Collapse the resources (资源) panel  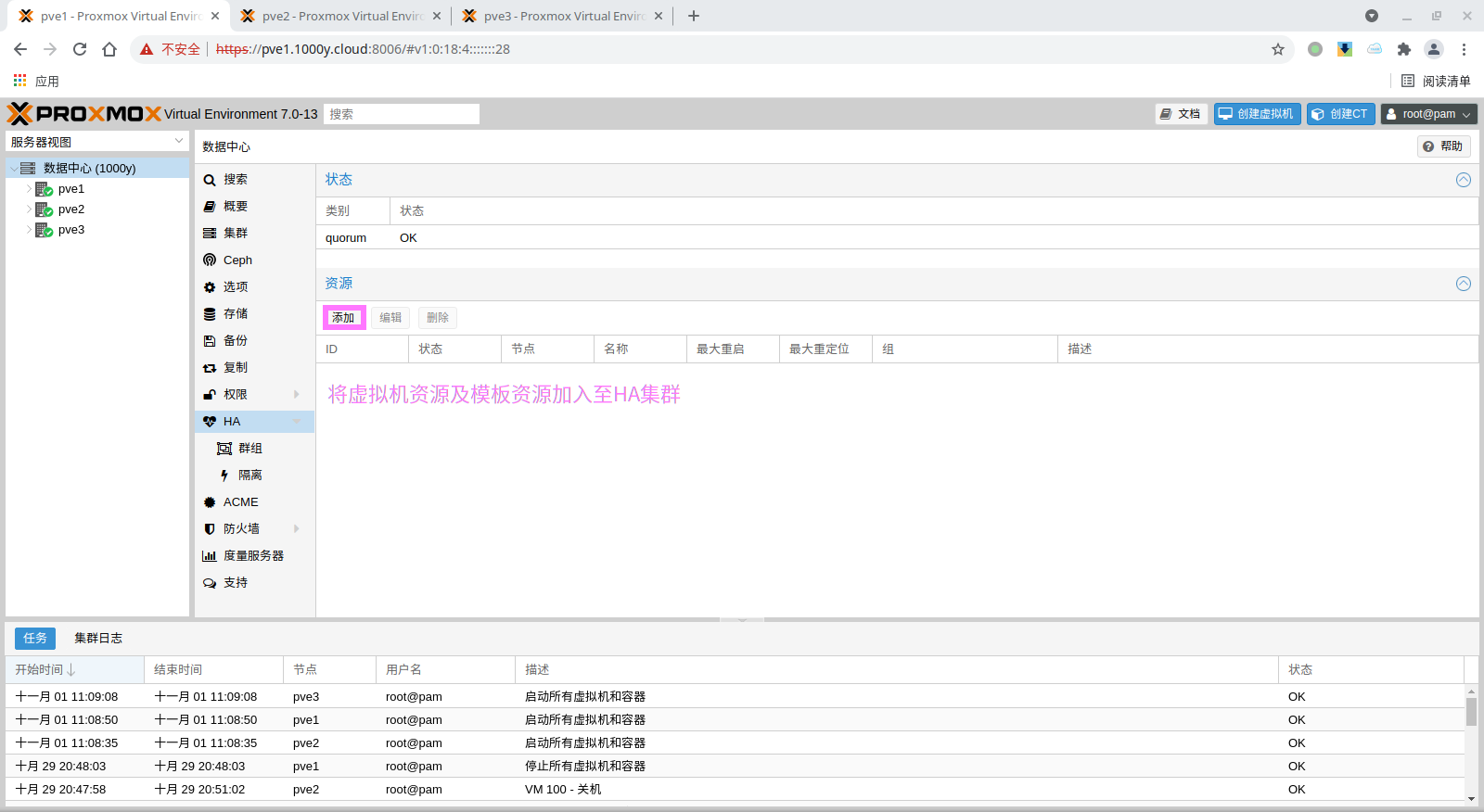pos(1463,284)
